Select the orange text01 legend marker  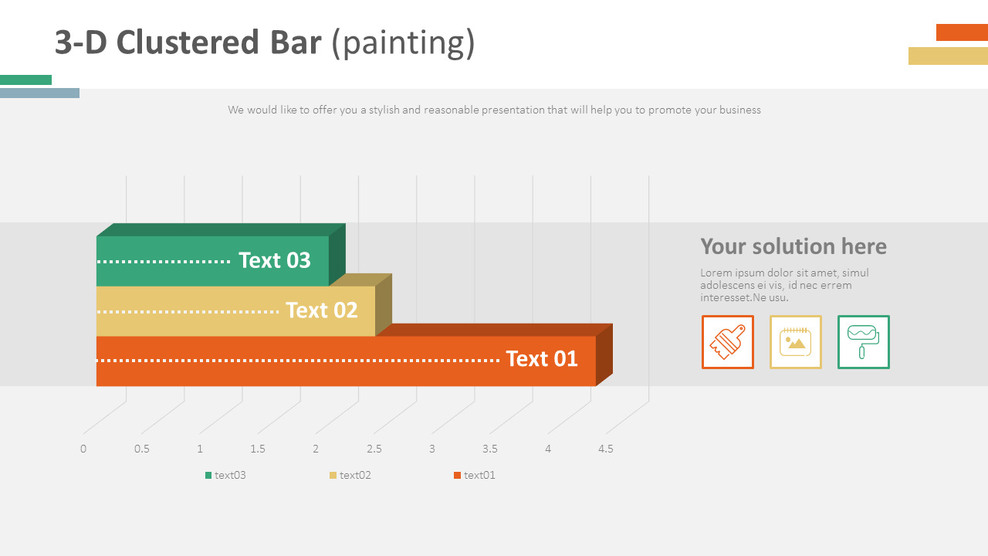457,475
